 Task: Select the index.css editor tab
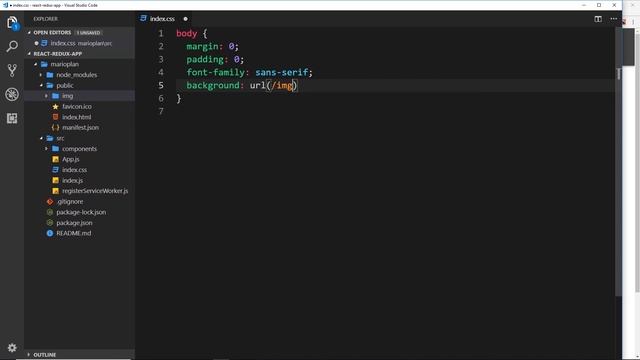coord(163,19)
